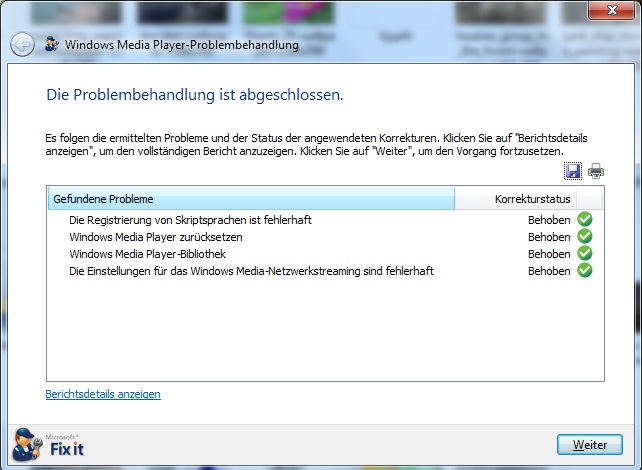Click the print report printer icon
This screenshot has width=642, height=470.
click(x=596, y=171)
